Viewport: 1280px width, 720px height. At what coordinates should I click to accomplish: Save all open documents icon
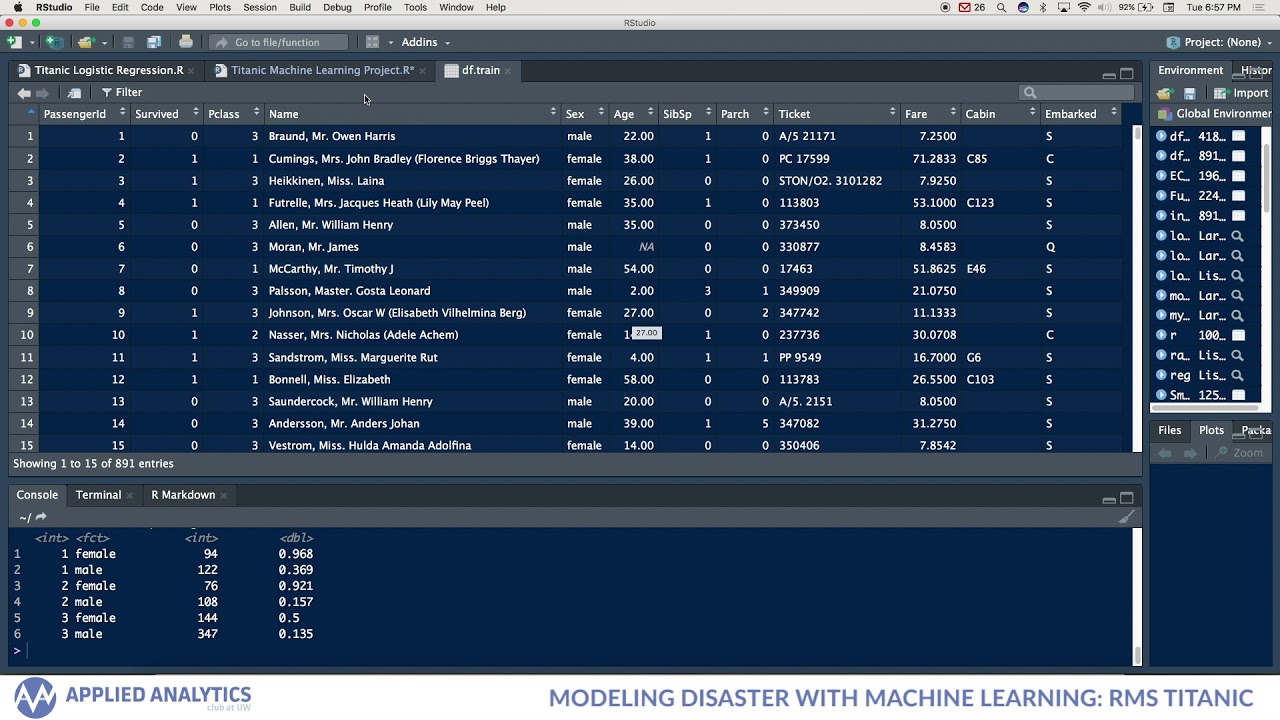(x=154, y=42)
